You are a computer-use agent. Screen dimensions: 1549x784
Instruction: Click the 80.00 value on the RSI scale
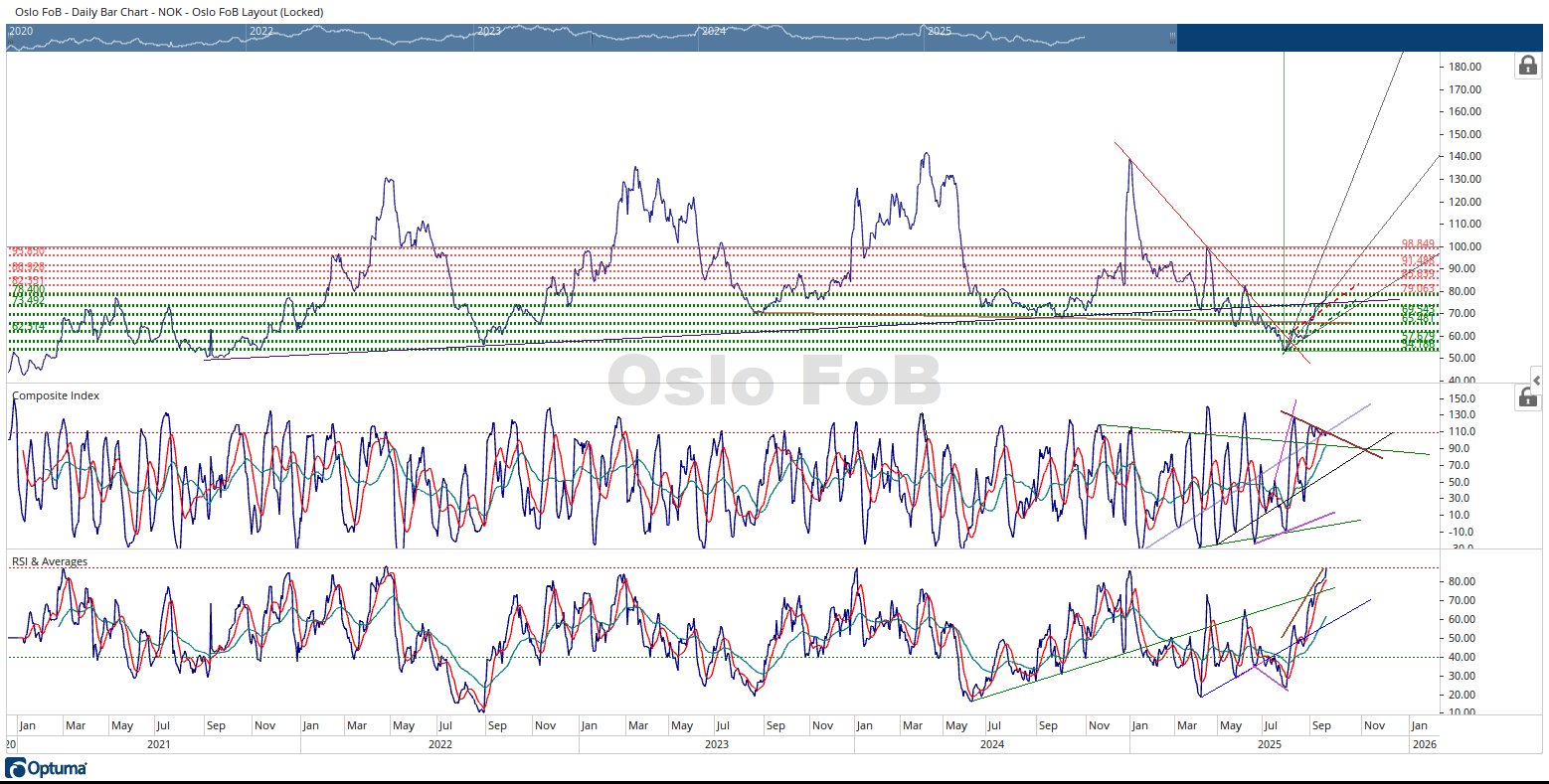click(x=1462, y=581)
